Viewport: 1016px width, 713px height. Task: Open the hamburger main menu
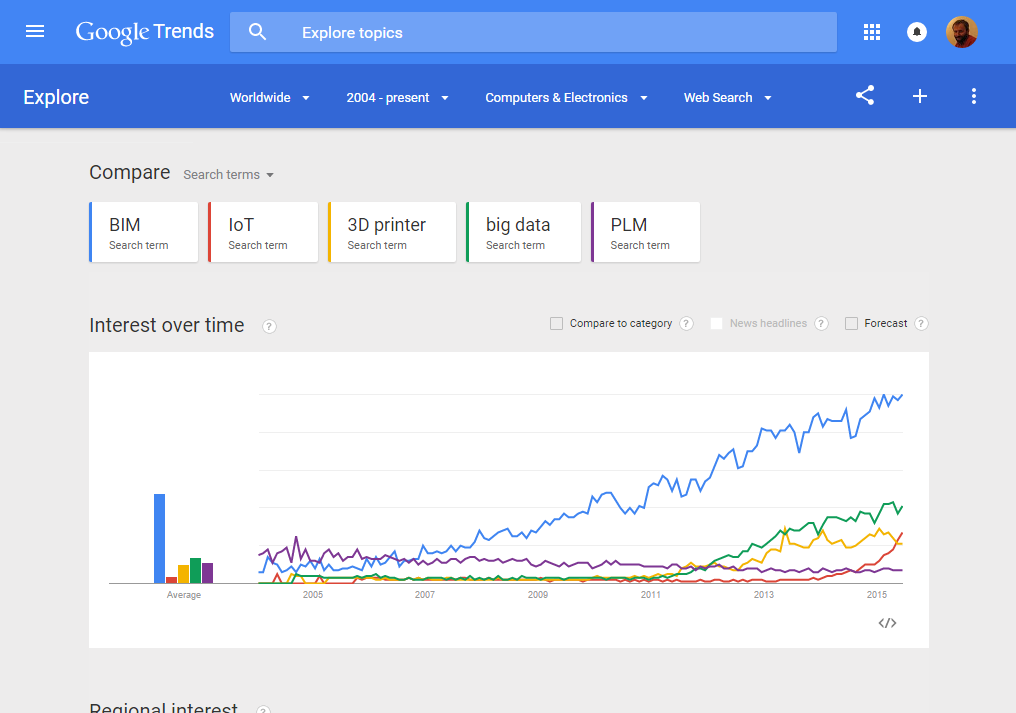click(35, 32)
